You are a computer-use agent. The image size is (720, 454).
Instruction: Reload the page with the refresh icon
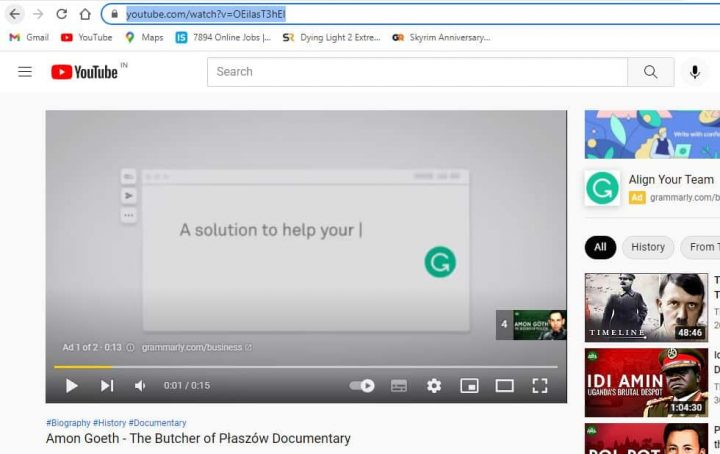tap(62, 14)
